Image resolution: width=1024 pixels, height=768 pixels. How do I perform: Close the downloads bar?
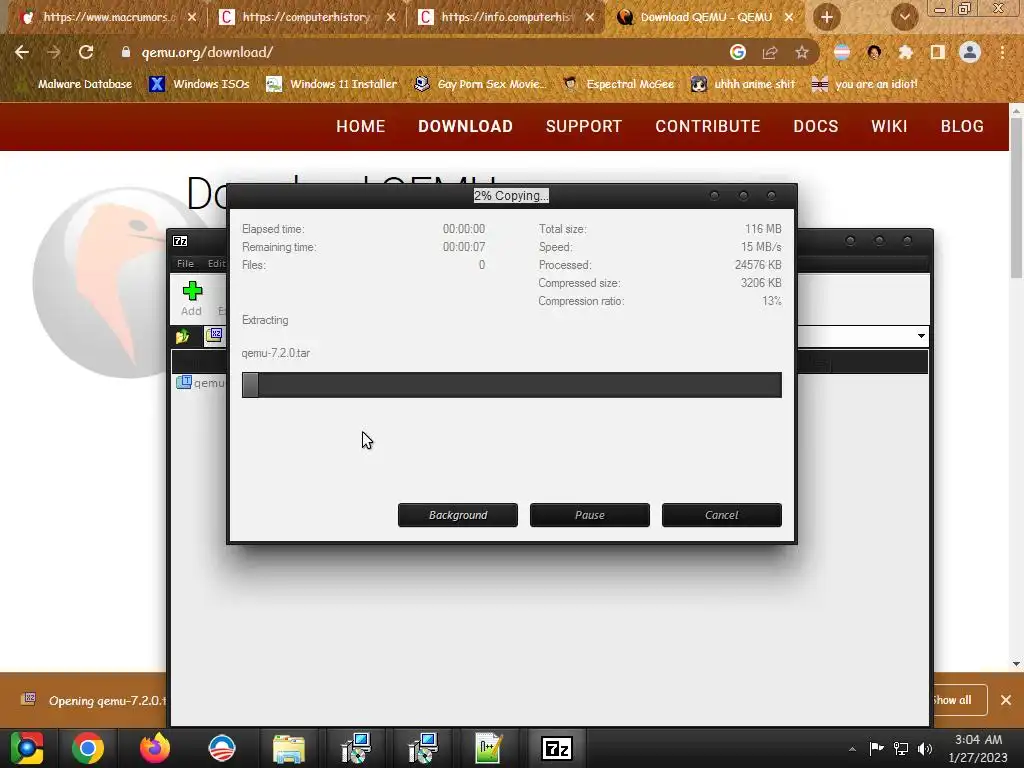[1006, 700]
